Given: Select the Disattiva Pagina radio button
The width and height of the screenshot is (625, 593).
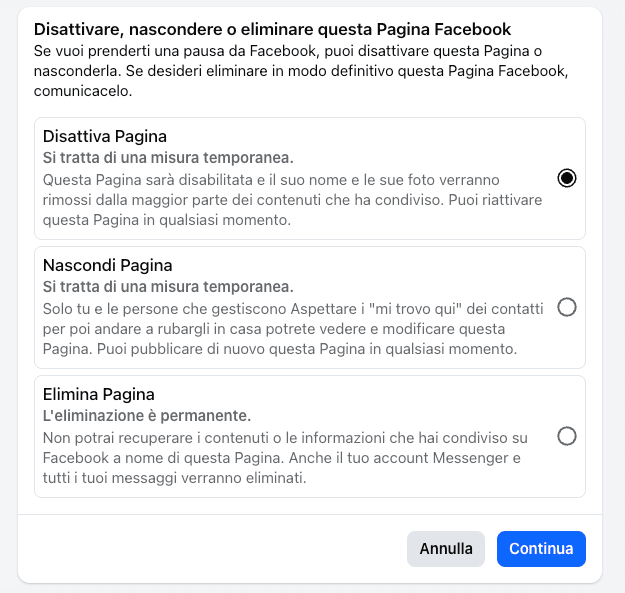Looking at the screenshot, I should [x=567, y=178].
